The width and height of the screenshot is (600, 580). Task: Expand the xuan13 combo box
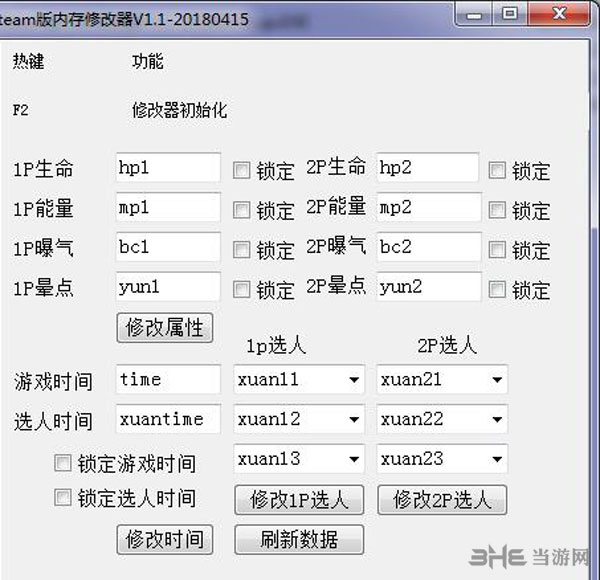(299, 458)
